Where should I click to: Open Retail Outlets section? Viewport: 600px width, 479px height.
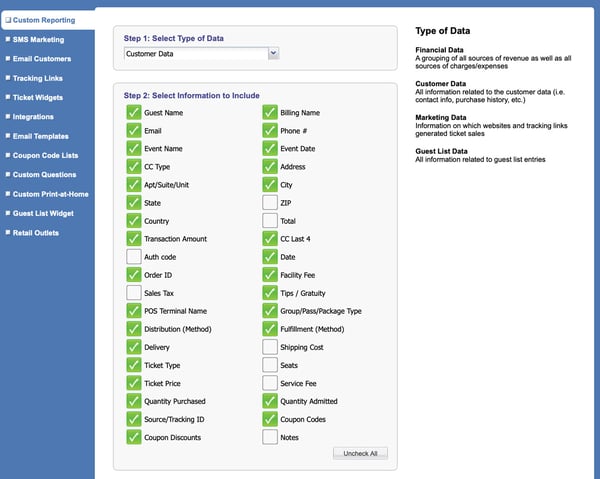point(36,233)
